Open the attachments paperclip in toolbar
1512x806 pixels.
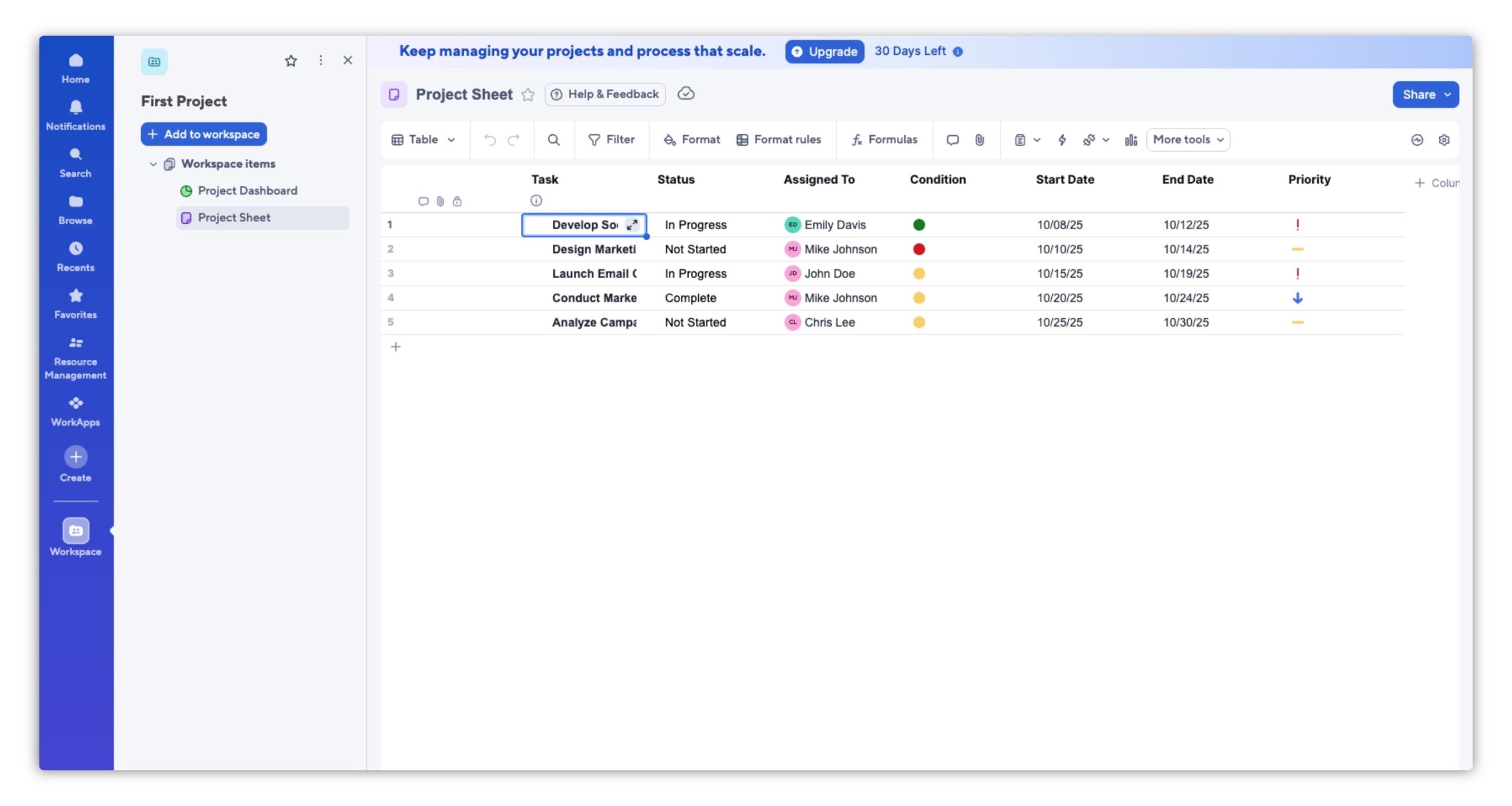979,140
